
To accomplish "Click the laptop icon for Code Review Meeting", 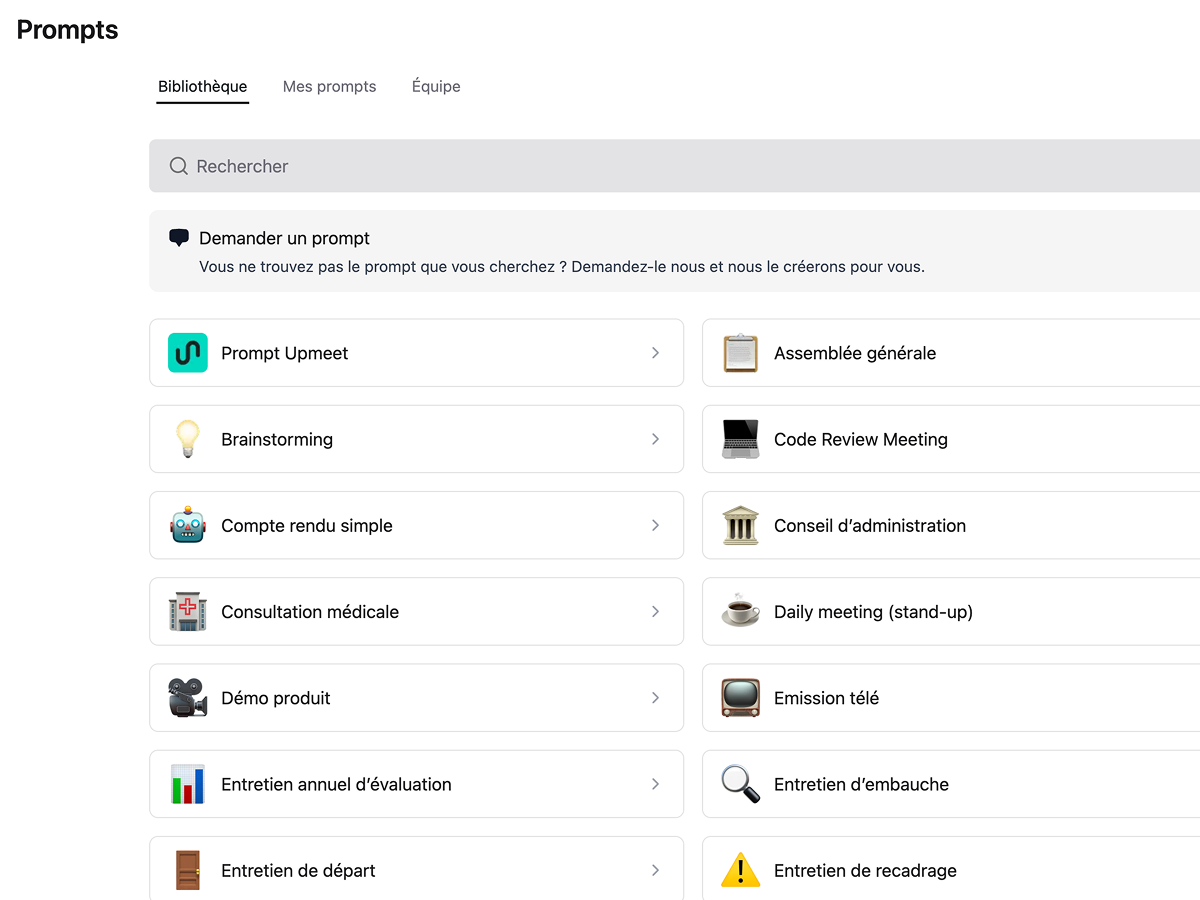I will [x=741, y=439].
